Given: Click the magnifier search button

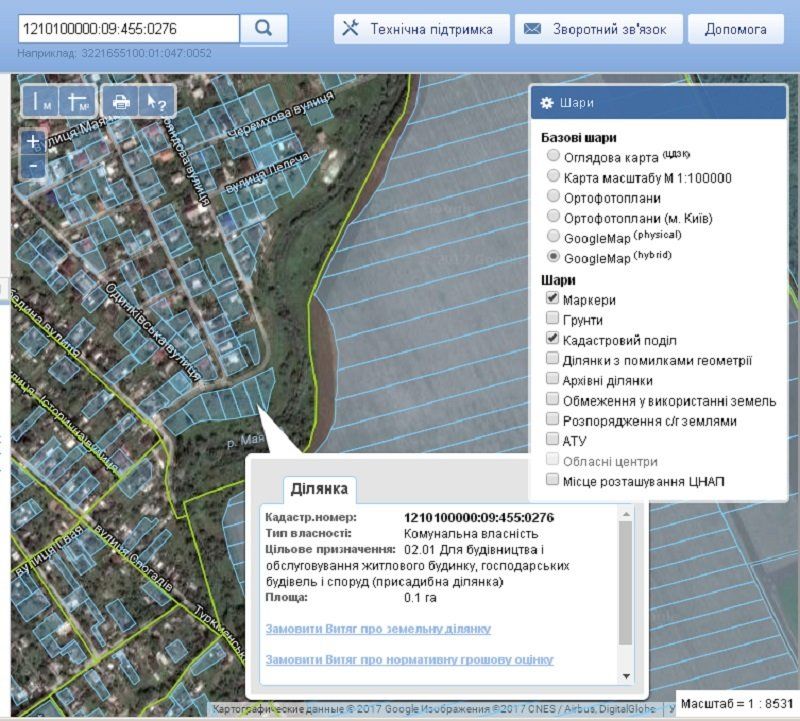Looking at the screenshot, I should 264,28.
